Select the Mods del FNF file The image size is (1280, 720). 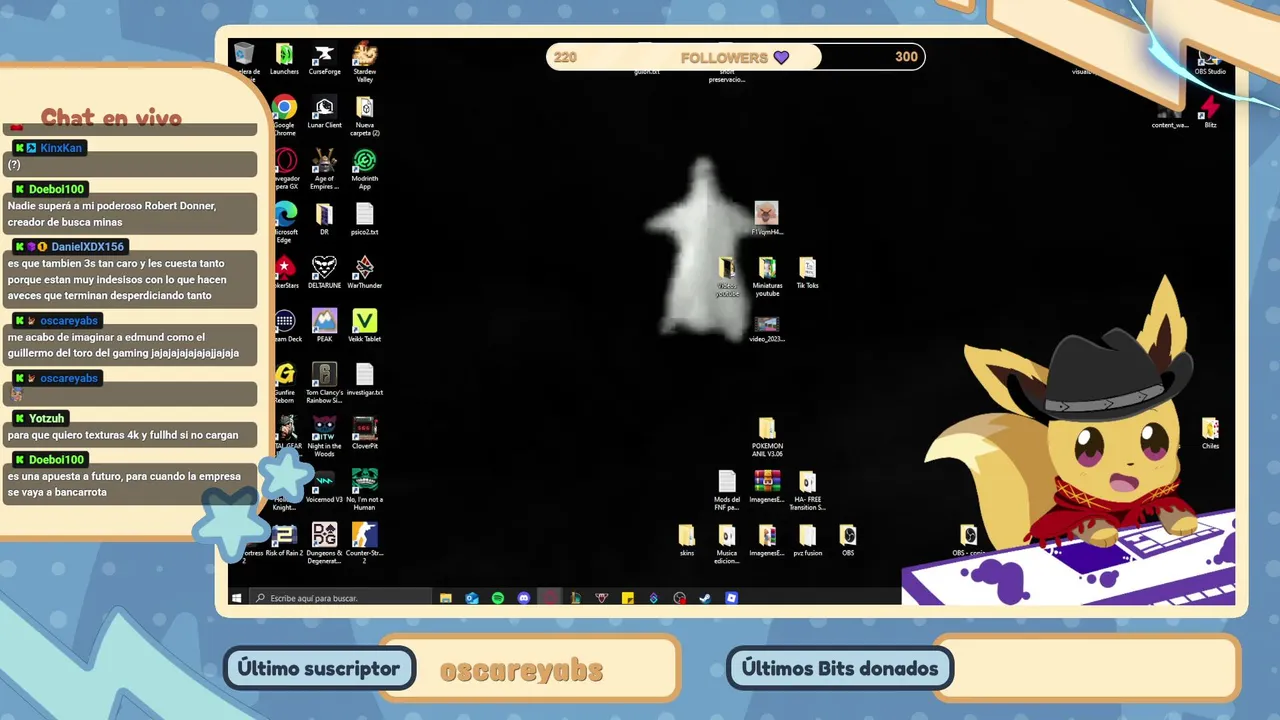pos(727,491)
